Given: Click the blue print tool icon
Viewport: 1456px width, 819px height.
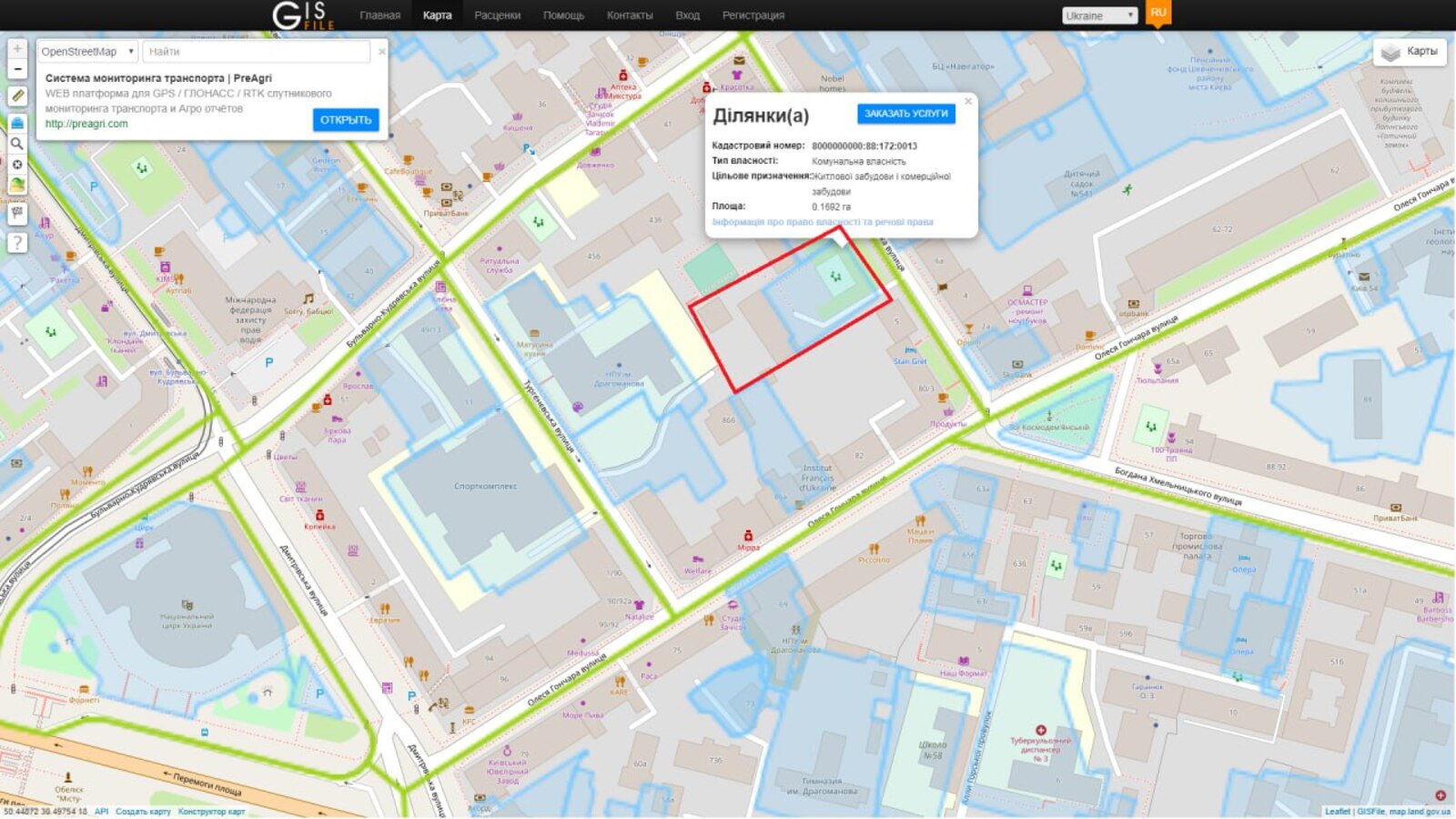Looking at the screenshot, I should [x=17, y=122].
